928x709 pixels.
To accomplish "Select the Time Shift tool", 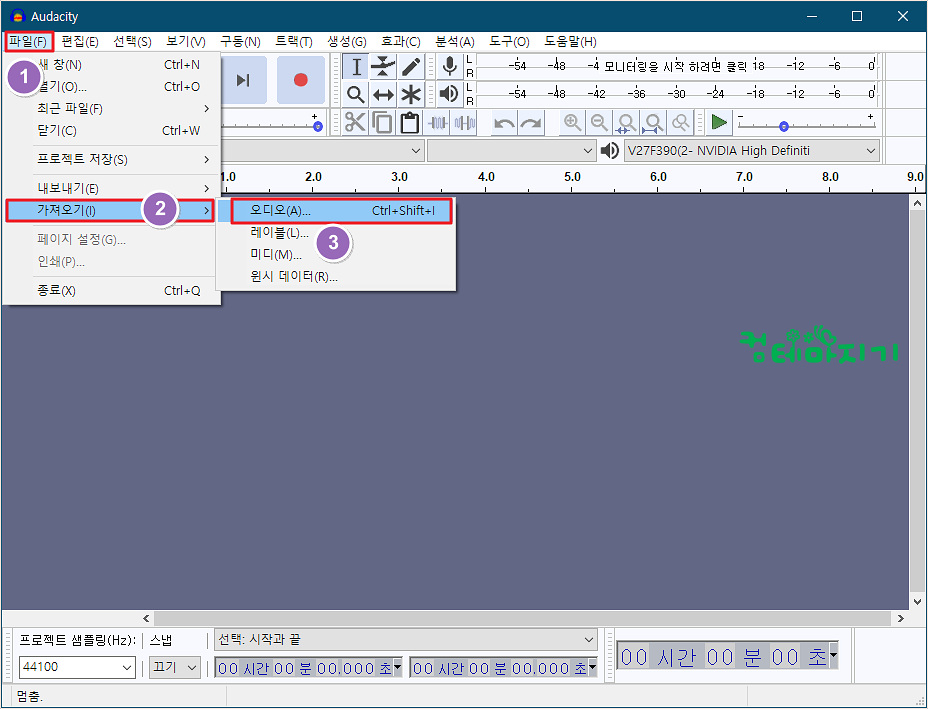I will pos(384,94).
